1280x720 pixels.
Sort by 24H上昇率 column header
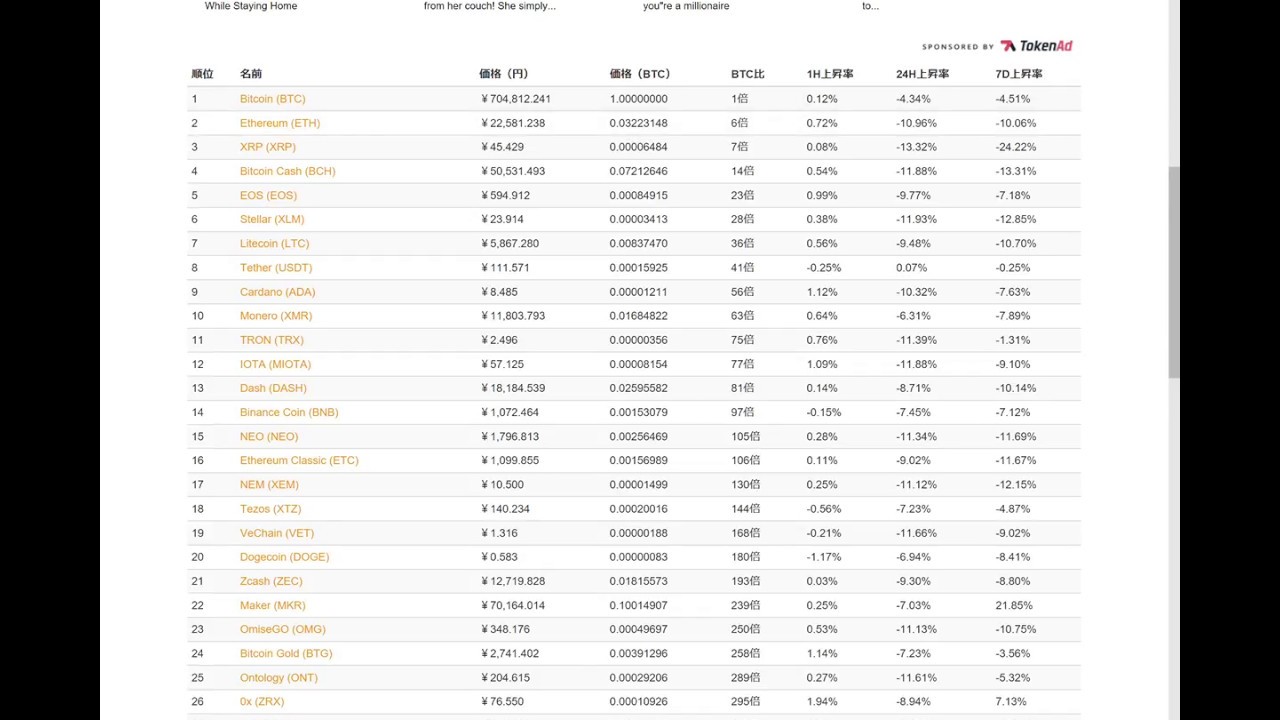coord(922,74)
